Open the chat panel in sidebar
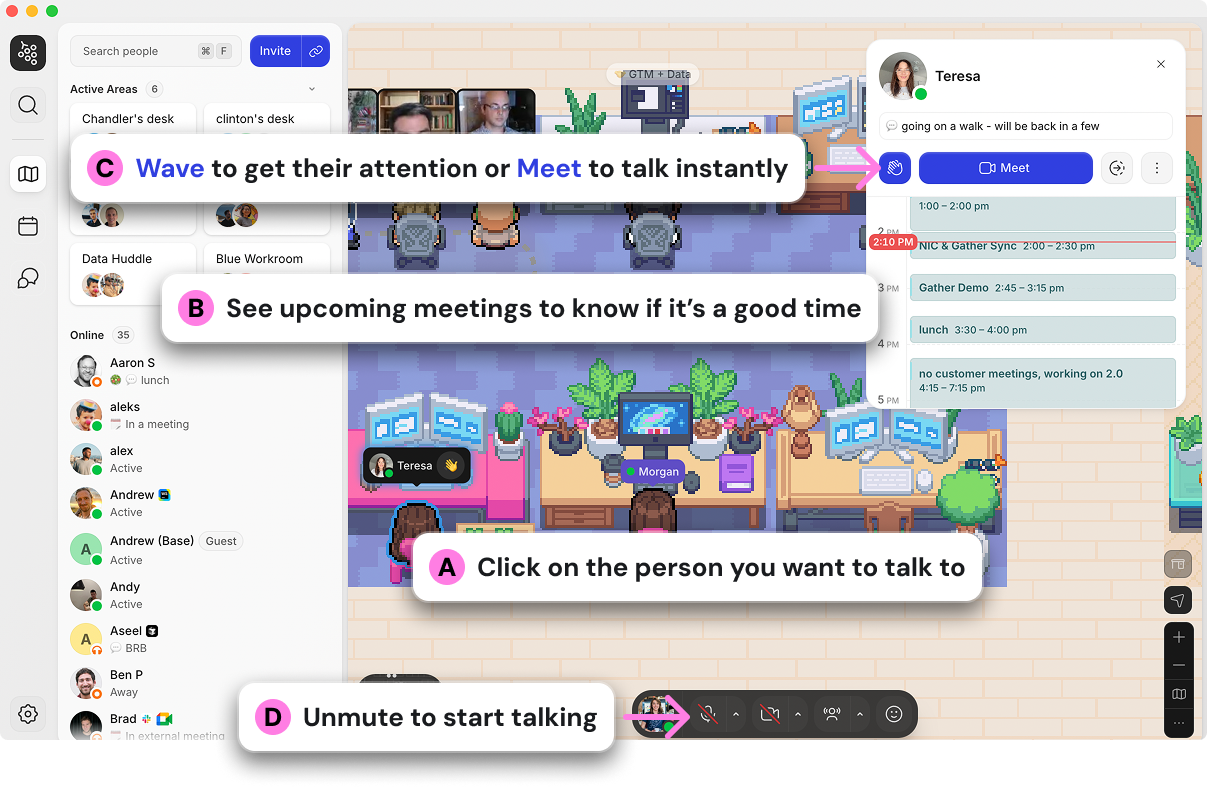The image size is (1207, 788). [27, 278]
